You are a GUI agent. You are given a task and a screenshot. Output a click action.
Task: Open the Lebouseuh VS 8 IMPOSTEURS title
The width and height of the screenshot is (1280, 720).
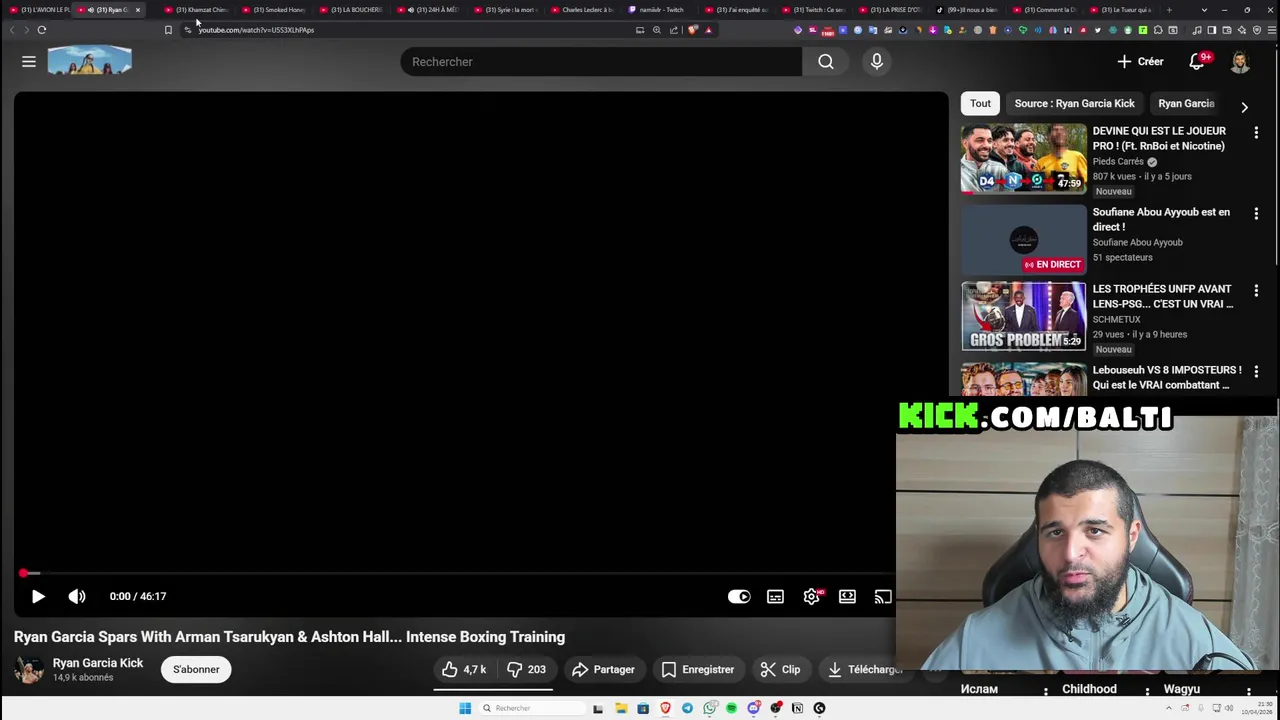coord(1167,377)
